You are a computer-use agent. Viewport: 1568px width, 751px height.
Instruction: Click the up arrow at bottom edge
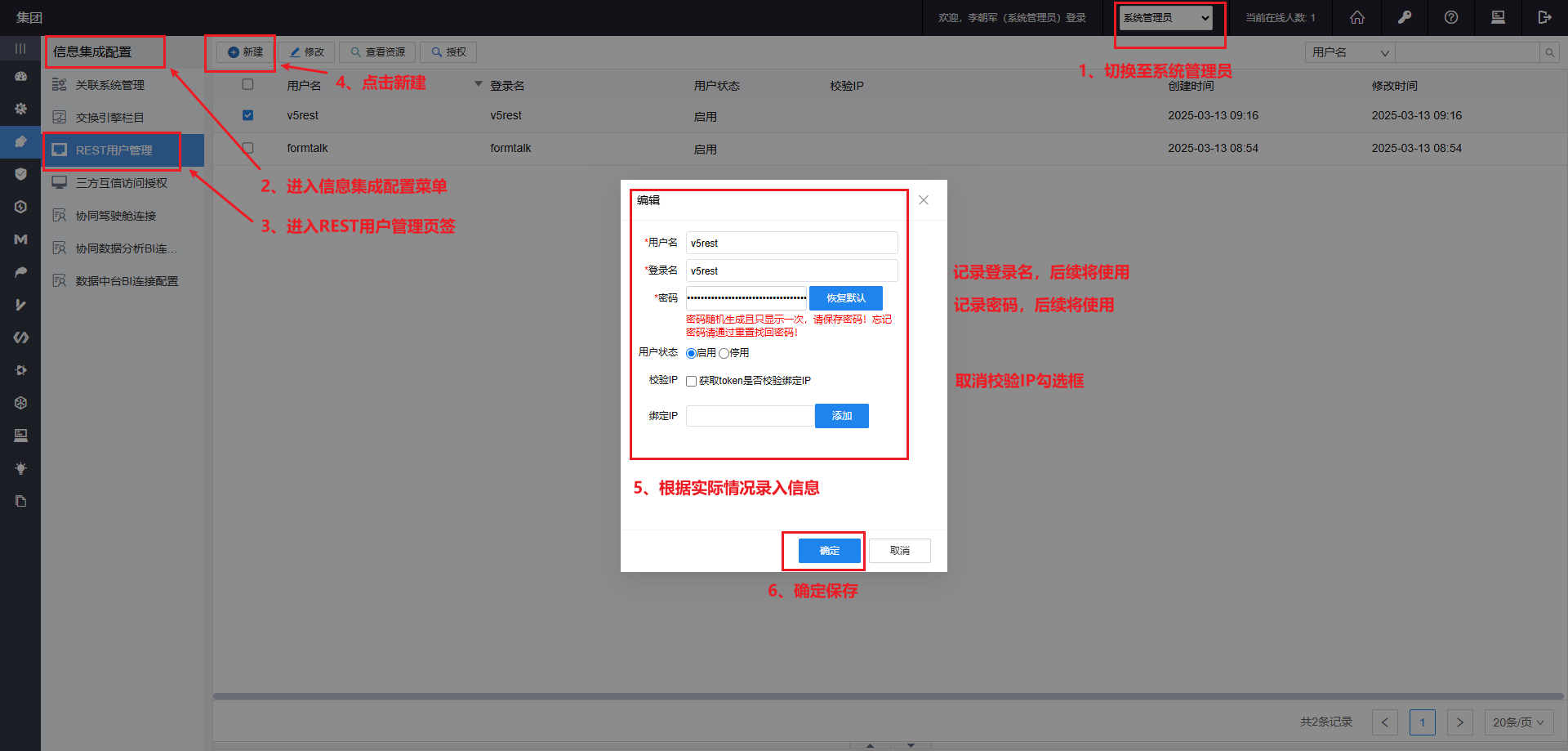[x=870, y=745]
